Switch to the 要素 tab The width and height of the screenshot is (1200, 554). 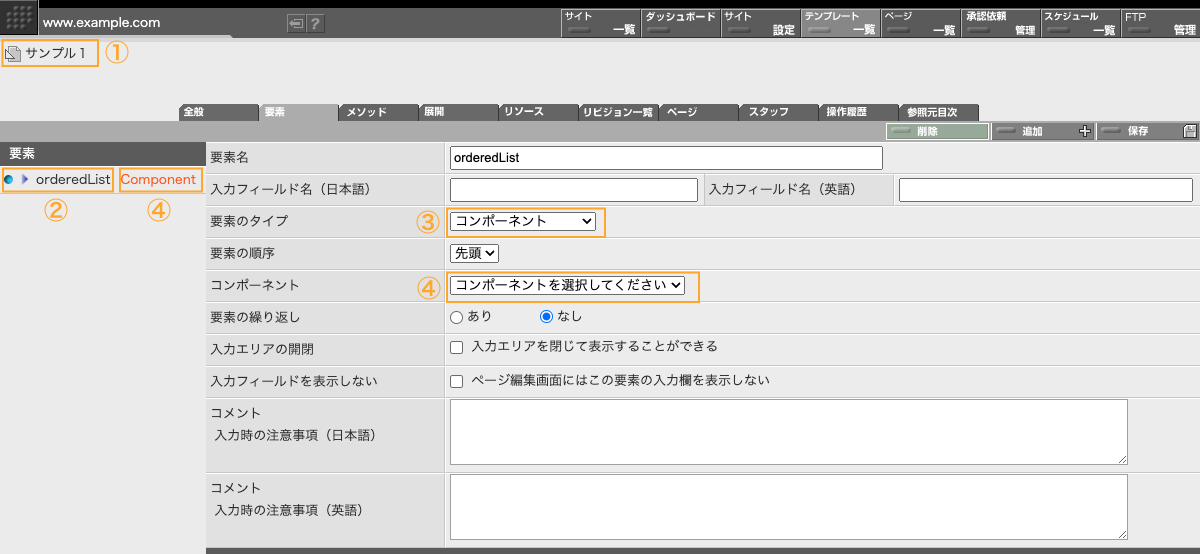298,112
